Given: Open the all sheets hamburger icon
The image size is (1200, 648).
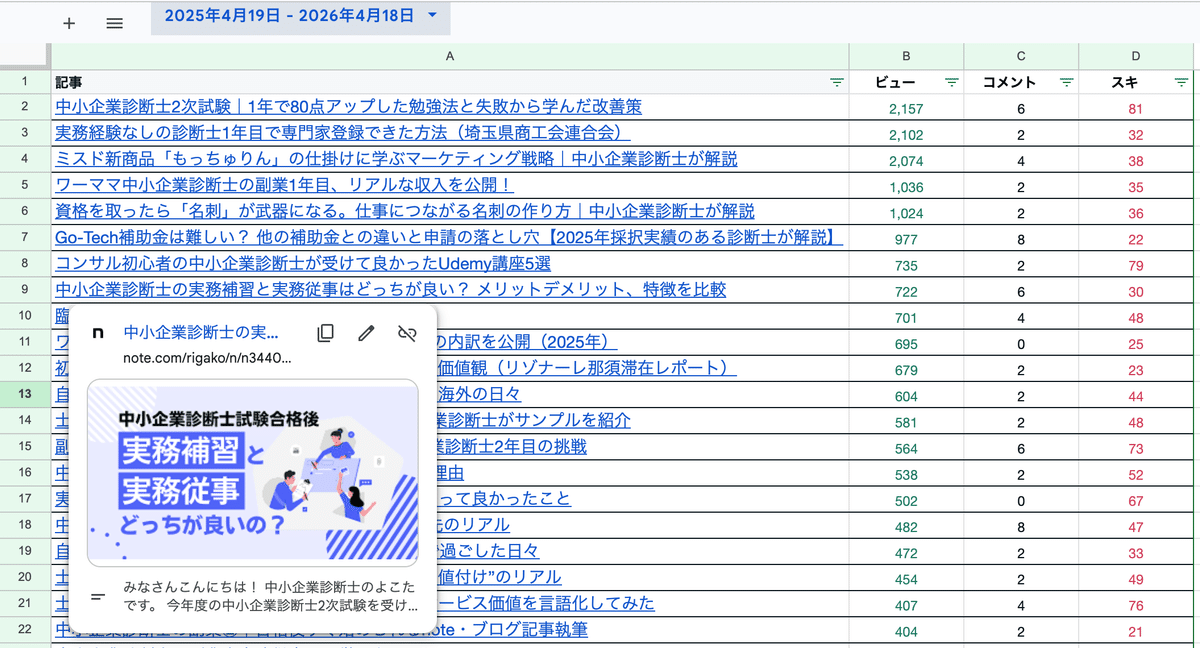Looking at the screenshot, I should click(114, 23).
